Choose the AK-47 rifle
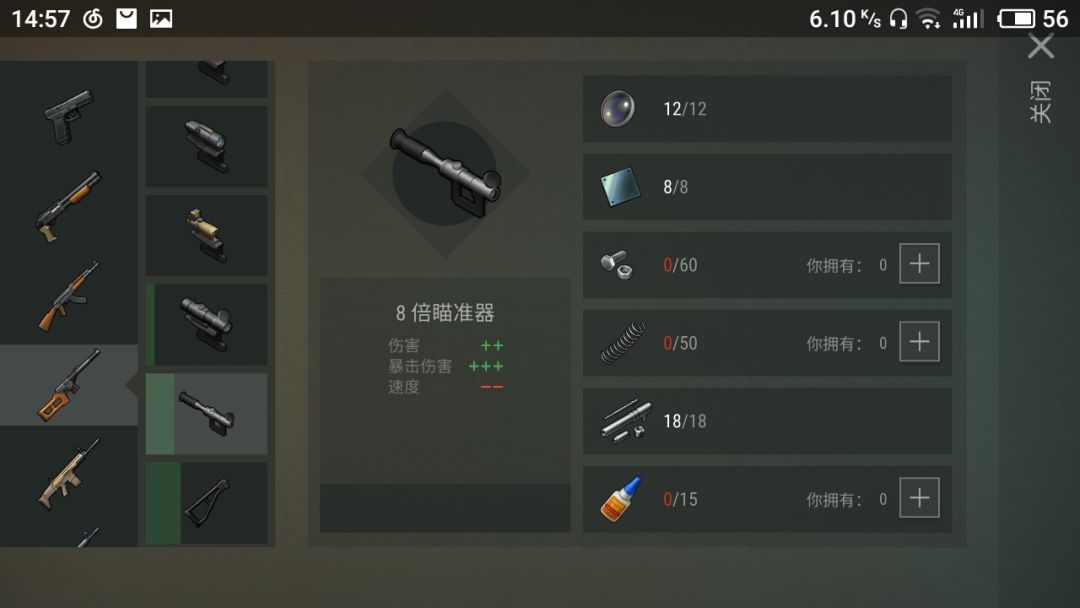The image size is (1080, 608). tap(69, 296)
